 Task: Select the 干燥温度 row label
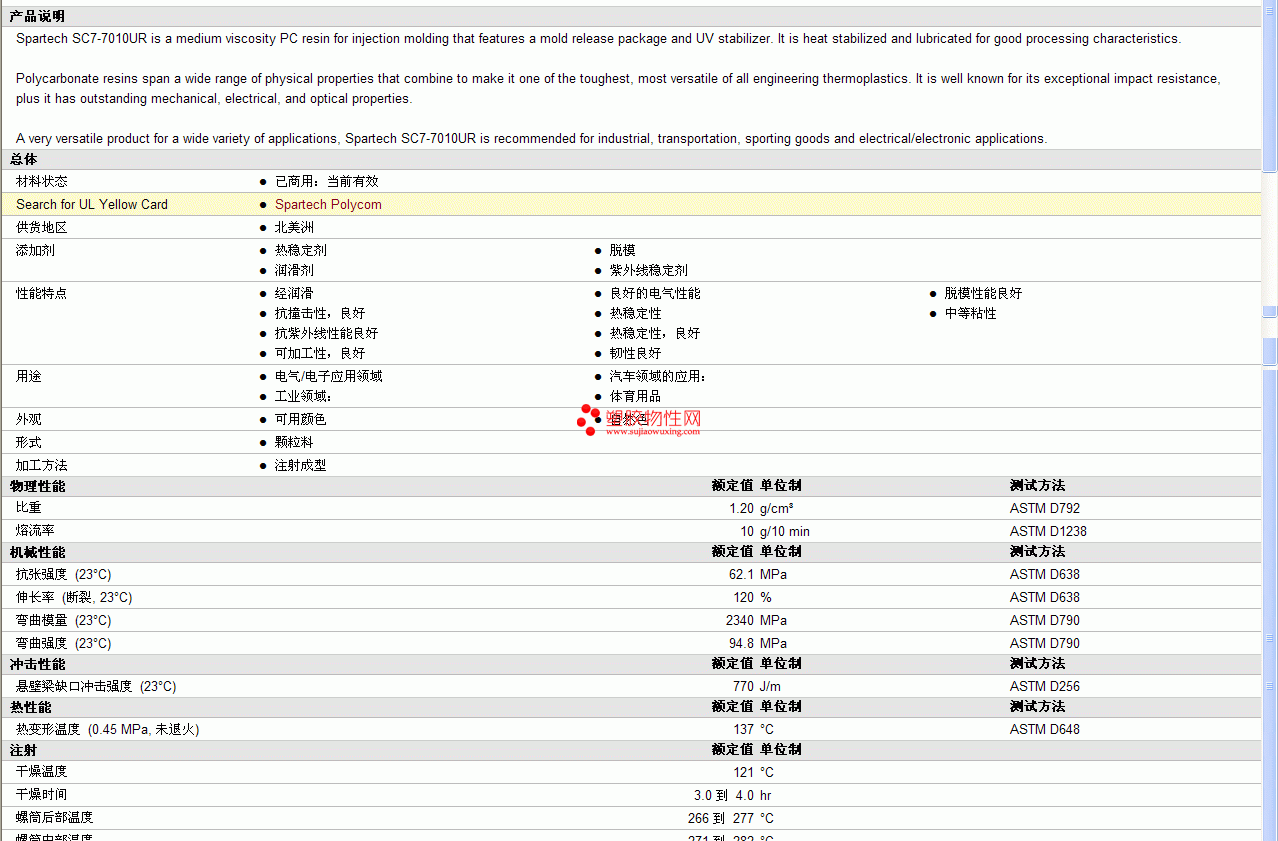tap(42, 772)
